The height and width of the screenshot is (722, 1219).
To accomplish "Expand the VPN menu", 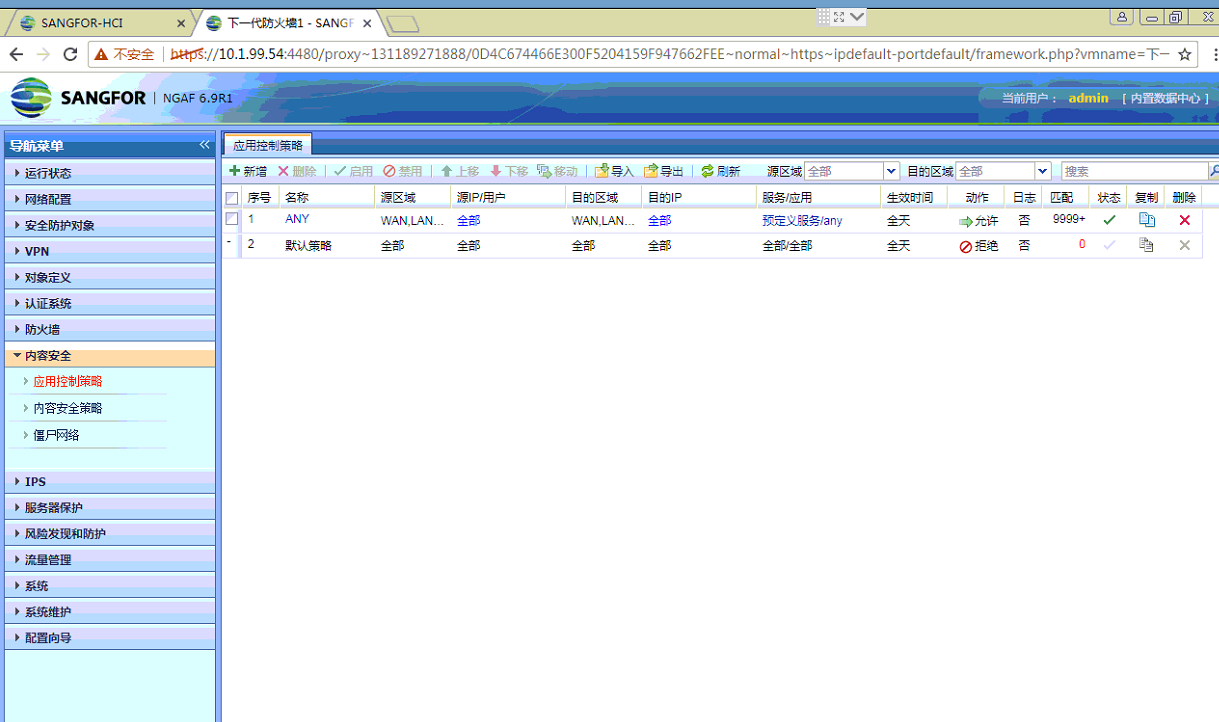I will pyautogui.click(x=110, y=250).
